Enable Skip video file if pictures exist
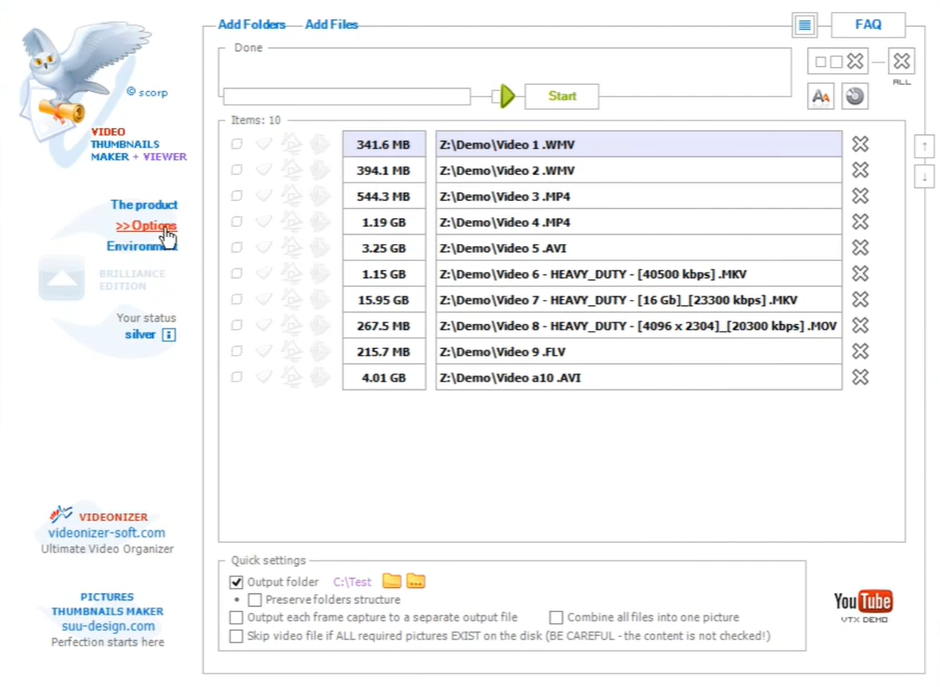The height and width of the screenshot is (687, 940). point(236,635)
